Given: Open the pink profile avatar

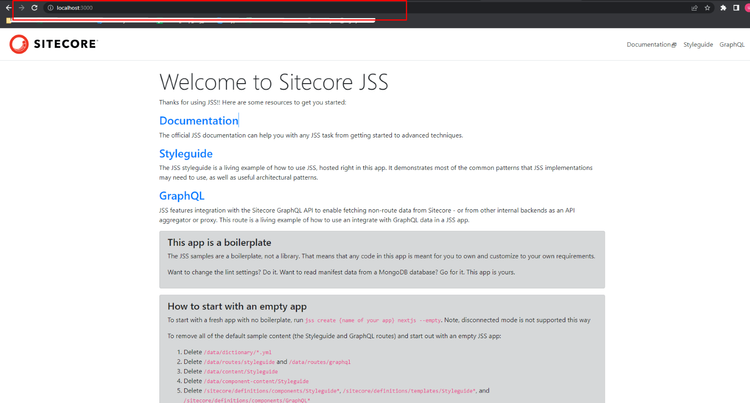Looking at the screenshot, I should point(747,8).
